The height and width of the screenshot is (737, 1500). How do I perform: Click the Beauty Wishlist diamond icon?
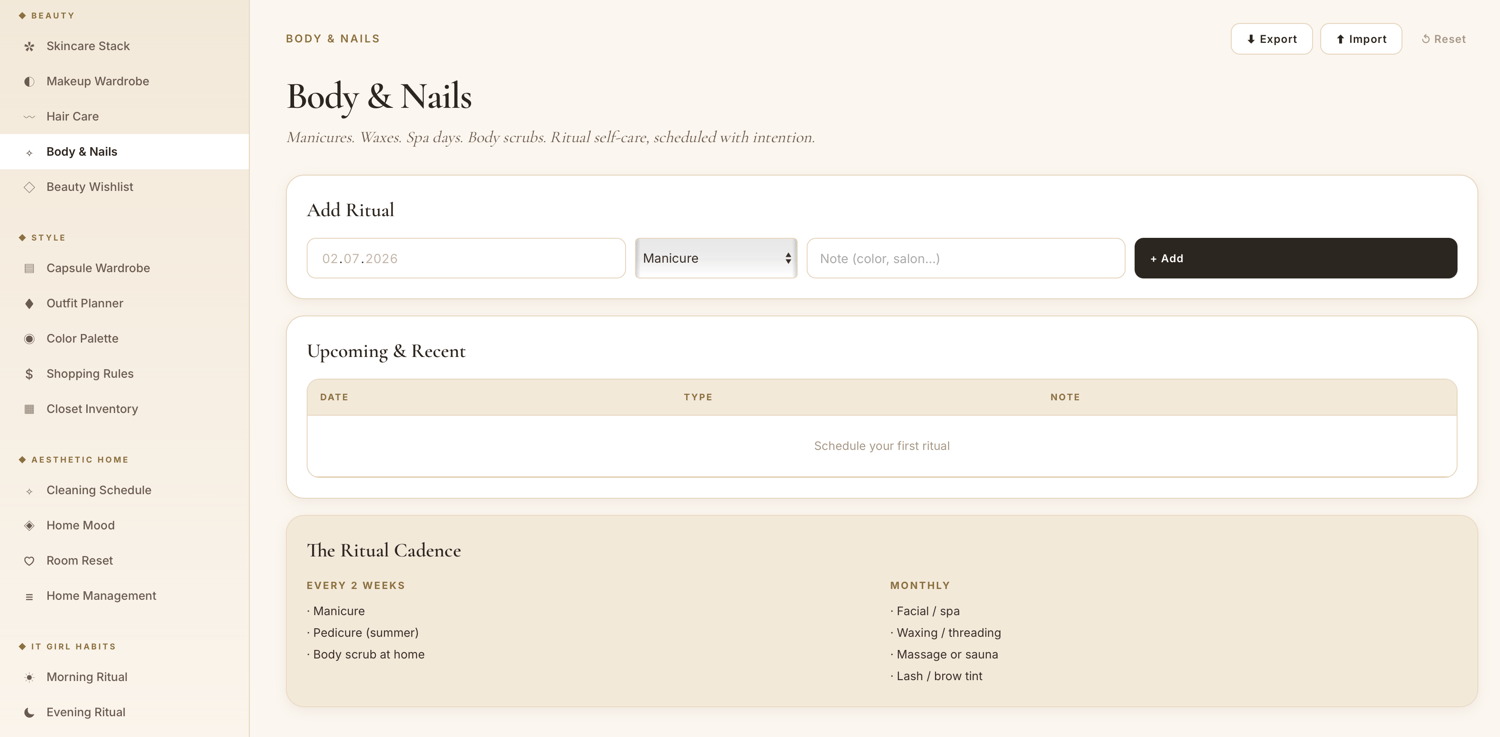(29, 187)
